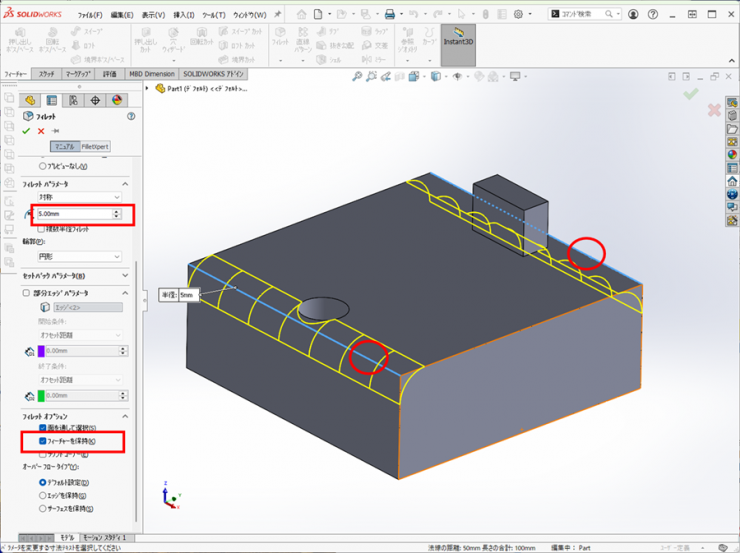Uncheck the フィーチャーを保持 checkbox

pyautogui.click(x=43, y=441)
